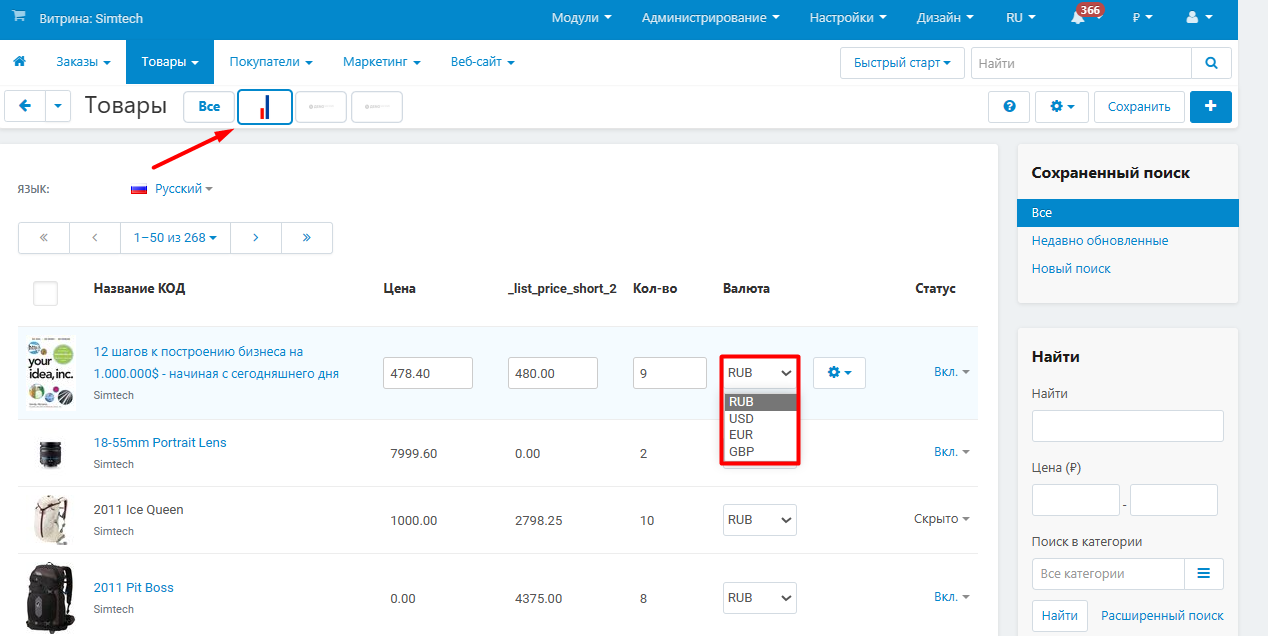Click the storefront cart icon near Витрина
Image resolution: width=1268 pixels, height=636 pixels.
pos(19,18)
